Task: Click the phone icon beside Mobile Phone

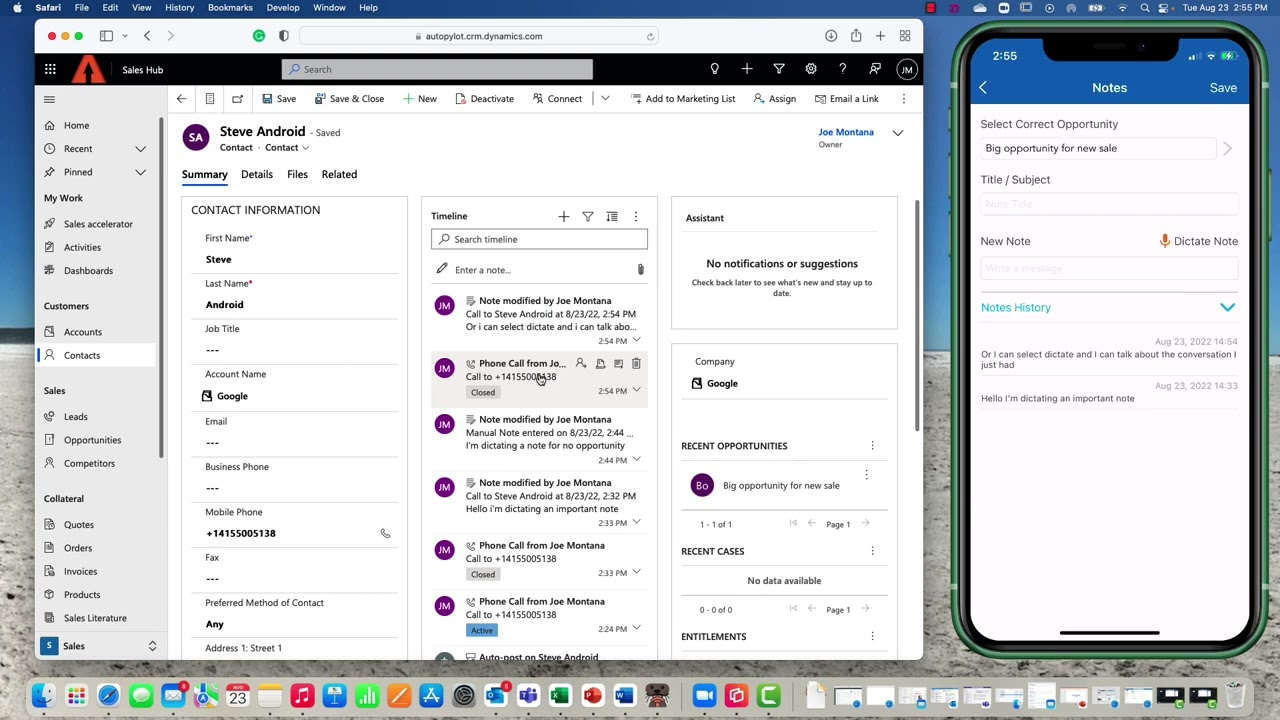Action: (x=385, y=533)
